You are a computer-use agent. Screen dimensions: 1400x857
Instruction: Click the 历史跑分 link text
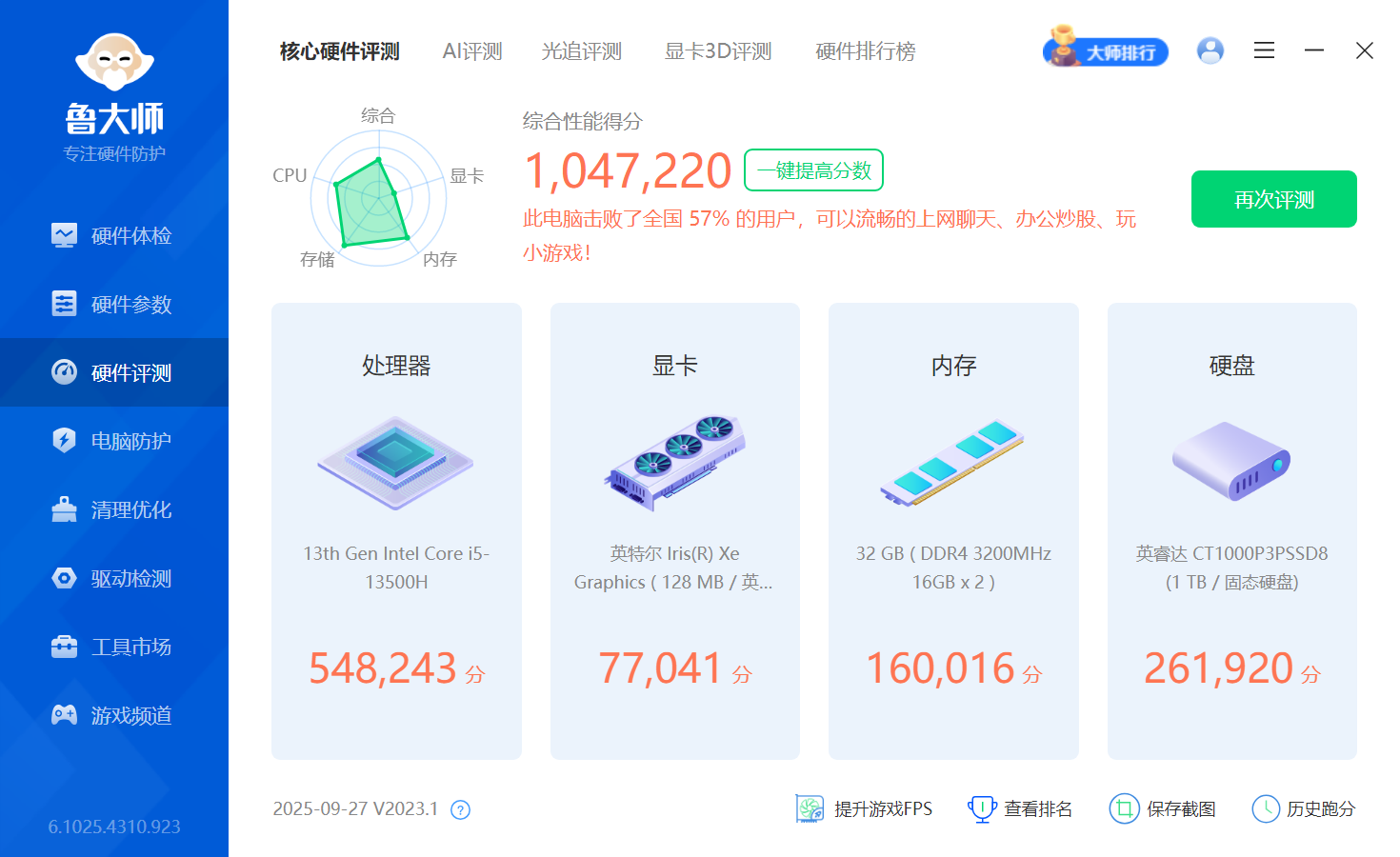[x=1321, y=808]
